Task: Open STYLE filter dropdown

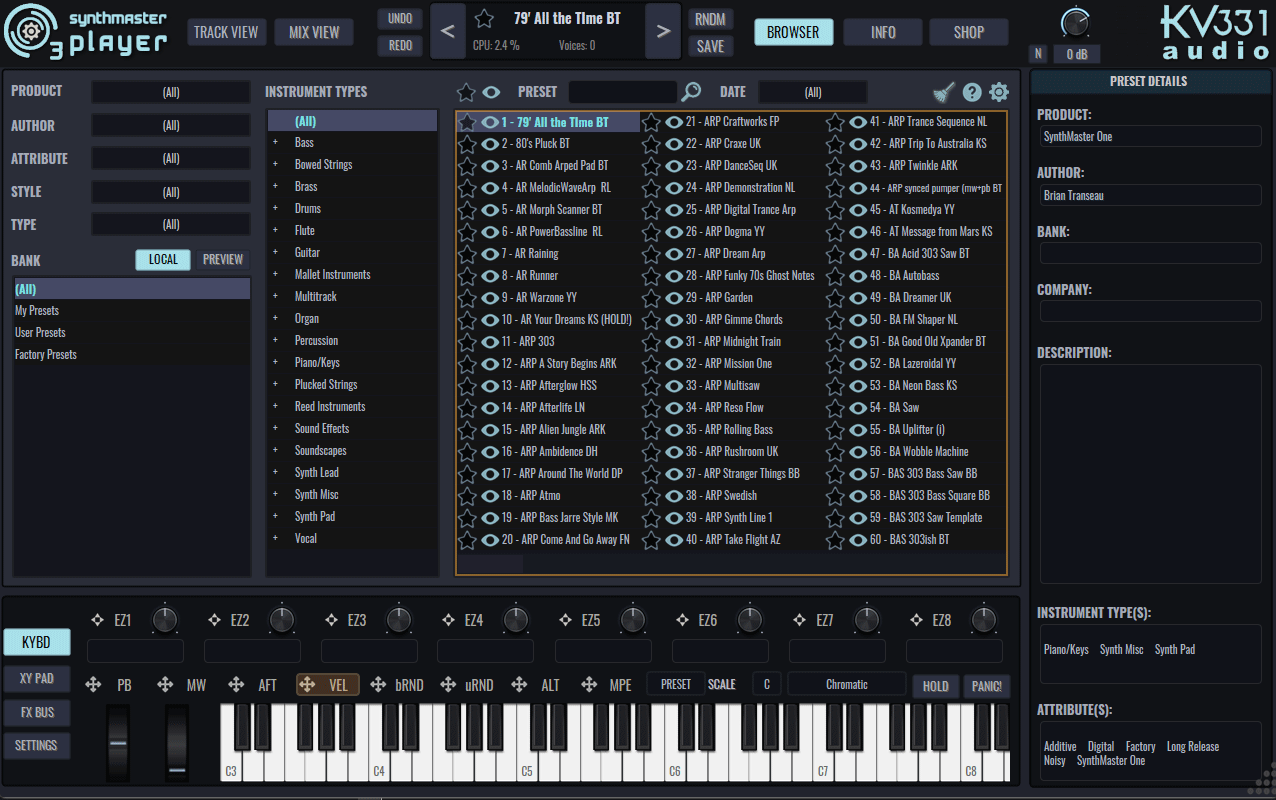Action: point(171,192)
